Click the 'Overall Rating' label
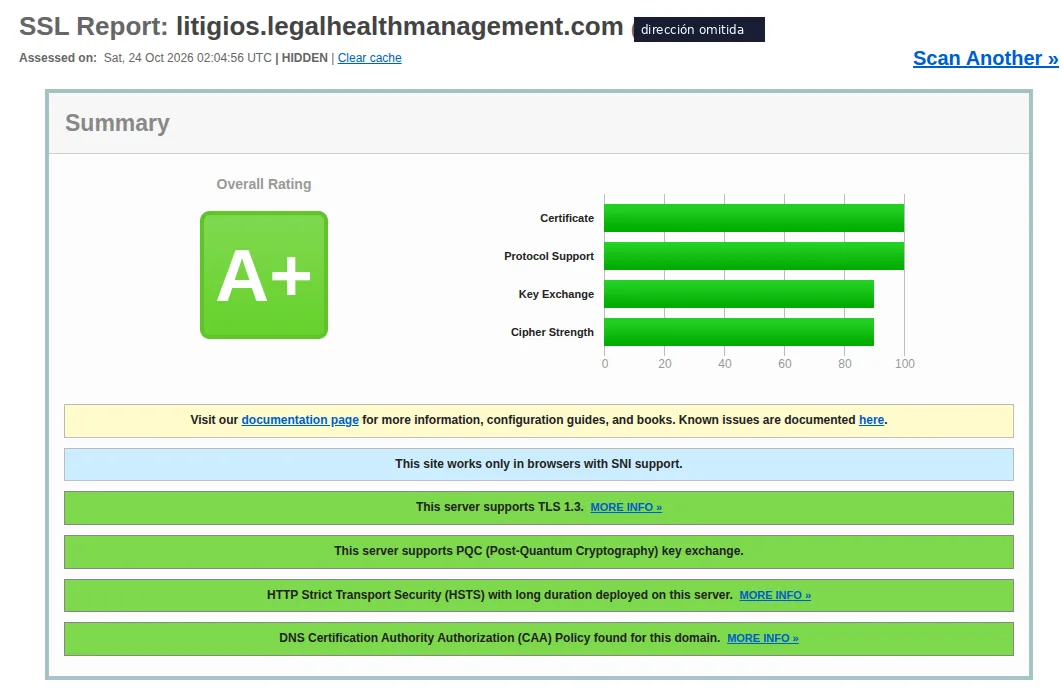1064x692 pixels. coord(264,184)
